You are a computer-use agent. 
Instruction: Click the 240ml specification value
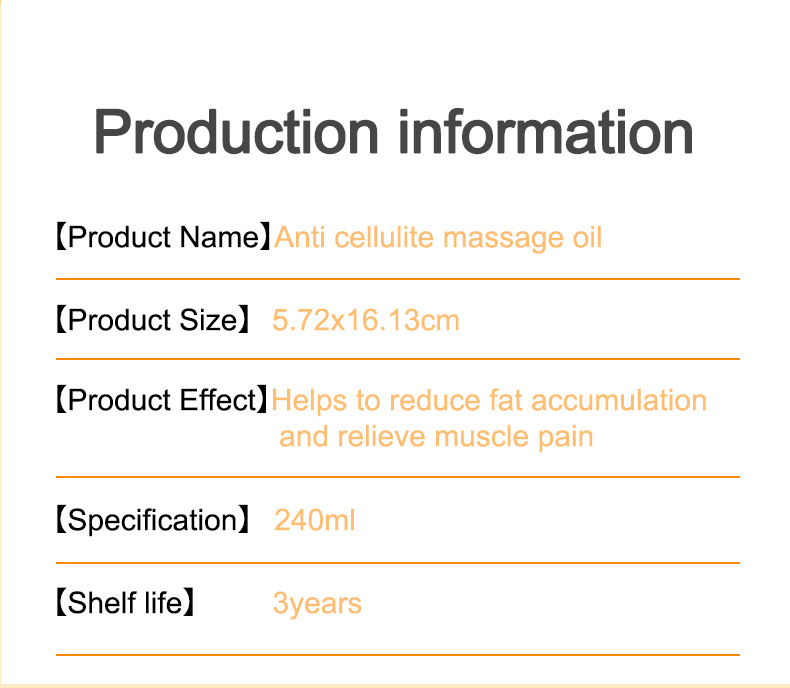coord(314,520)
